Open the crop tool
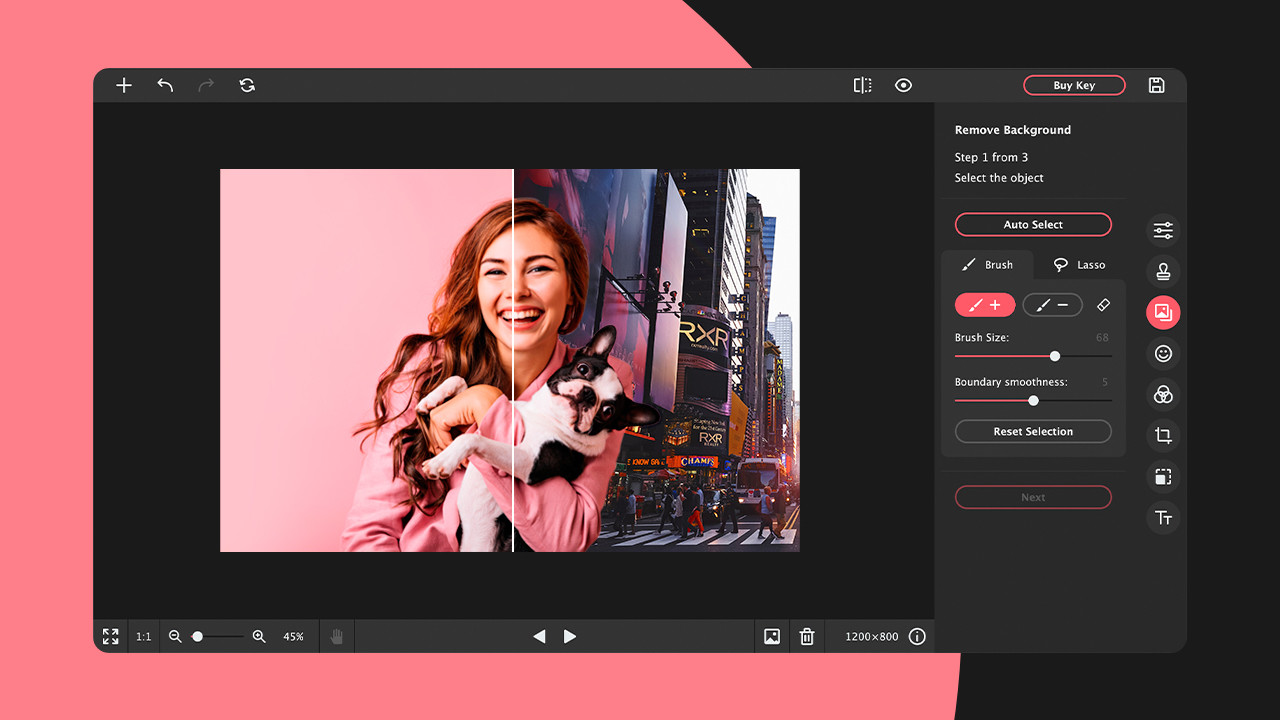 click(x=1163, y=436)
